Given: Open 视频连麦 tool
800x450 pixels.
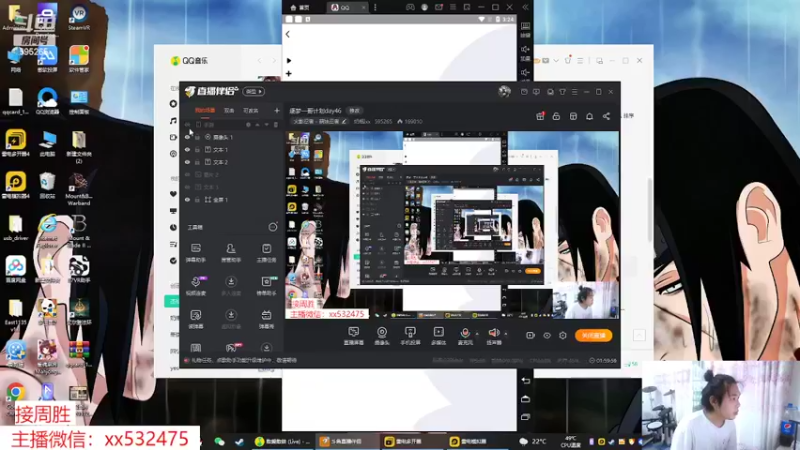Looking at the screenshot, I should click(196, 286).
